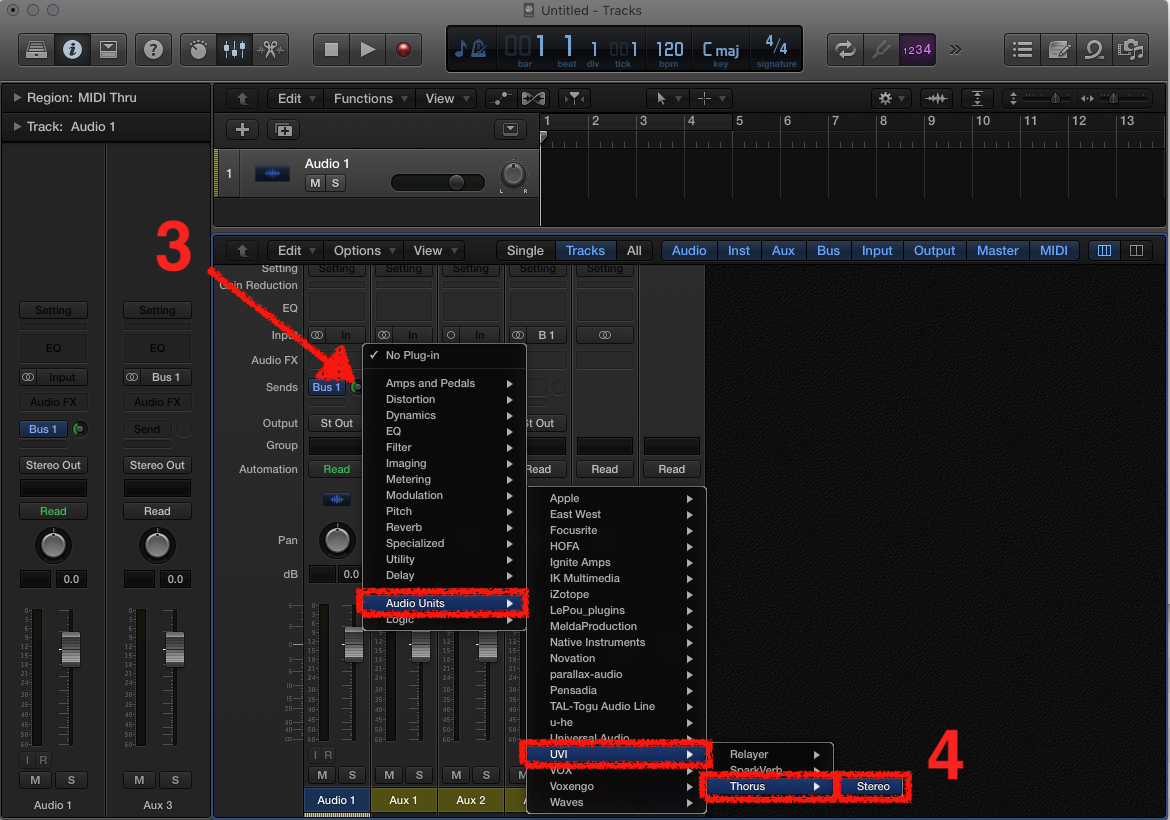
Task: Adjust the Audio 1 track volume slider
Action: click(438, 183)
